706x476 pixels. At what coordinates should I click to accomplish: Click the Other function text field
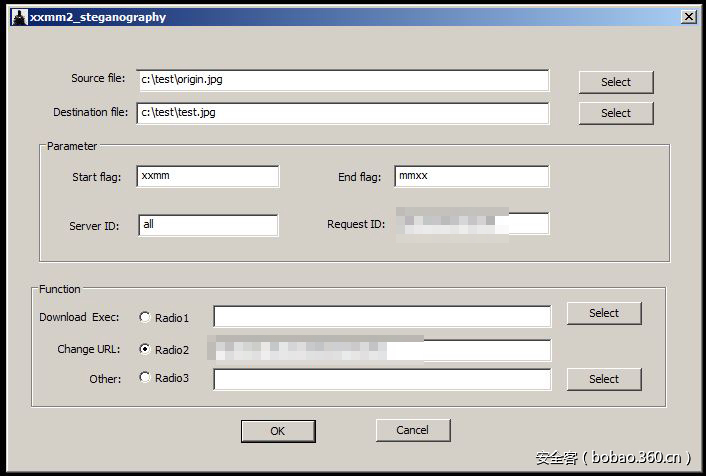381,379
